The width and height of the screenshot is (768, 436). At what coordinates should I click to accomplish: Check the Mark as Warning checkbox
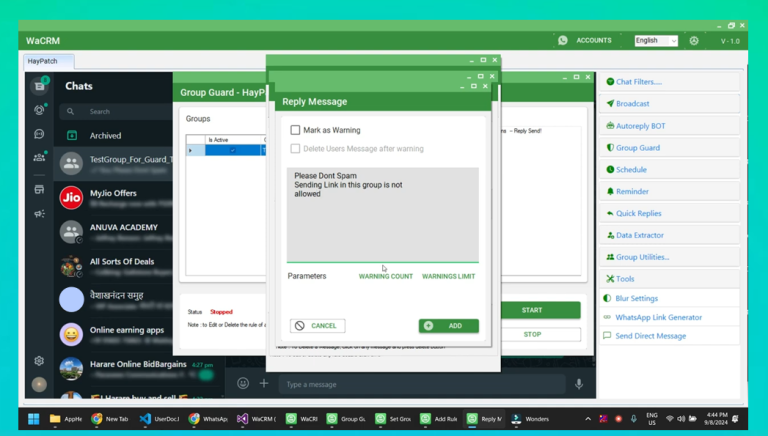(x=296, y=130)
